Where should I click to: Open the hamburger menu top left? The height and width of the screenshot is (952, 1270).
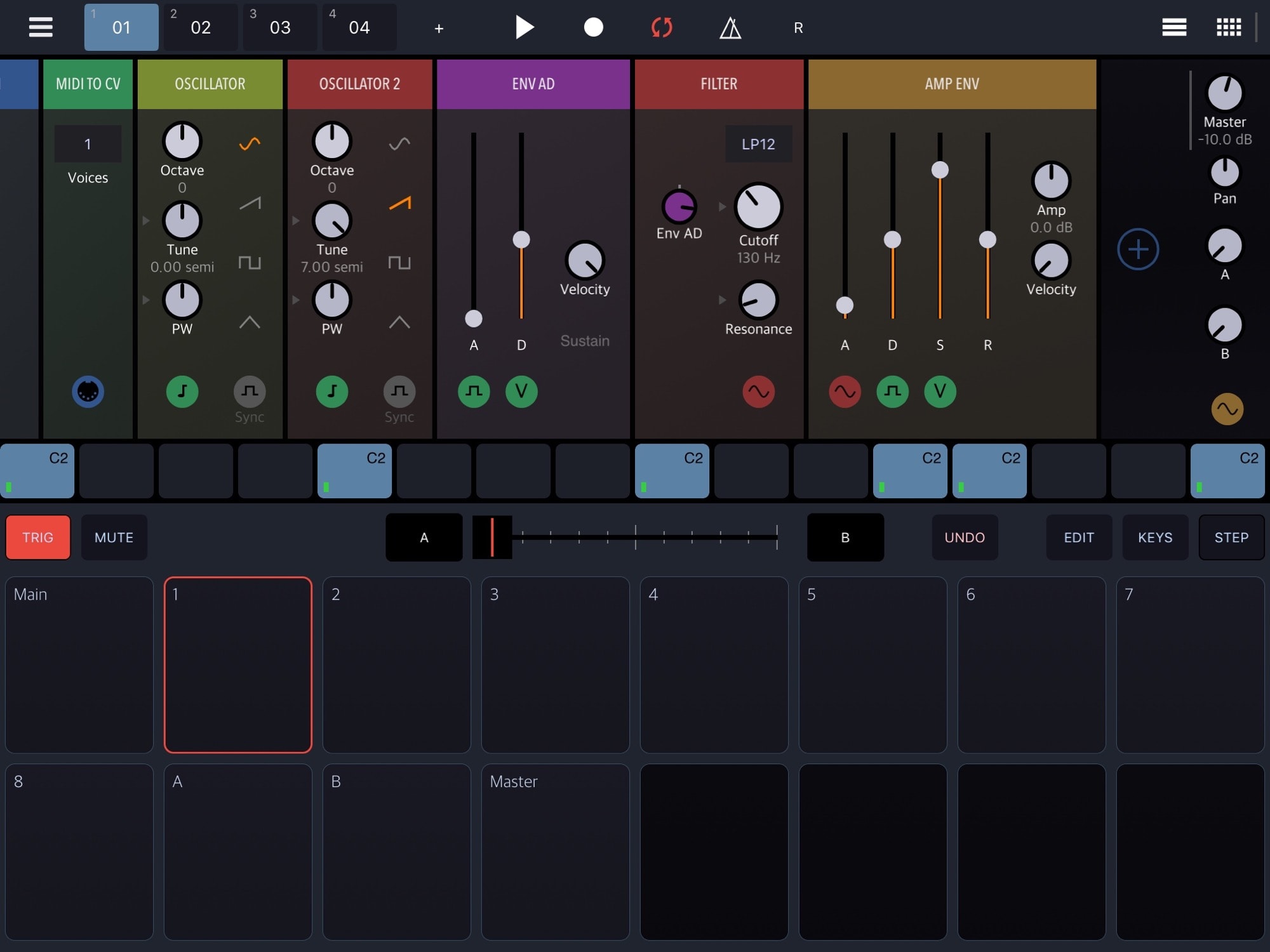pyautogui.click(x=41, y=27)
